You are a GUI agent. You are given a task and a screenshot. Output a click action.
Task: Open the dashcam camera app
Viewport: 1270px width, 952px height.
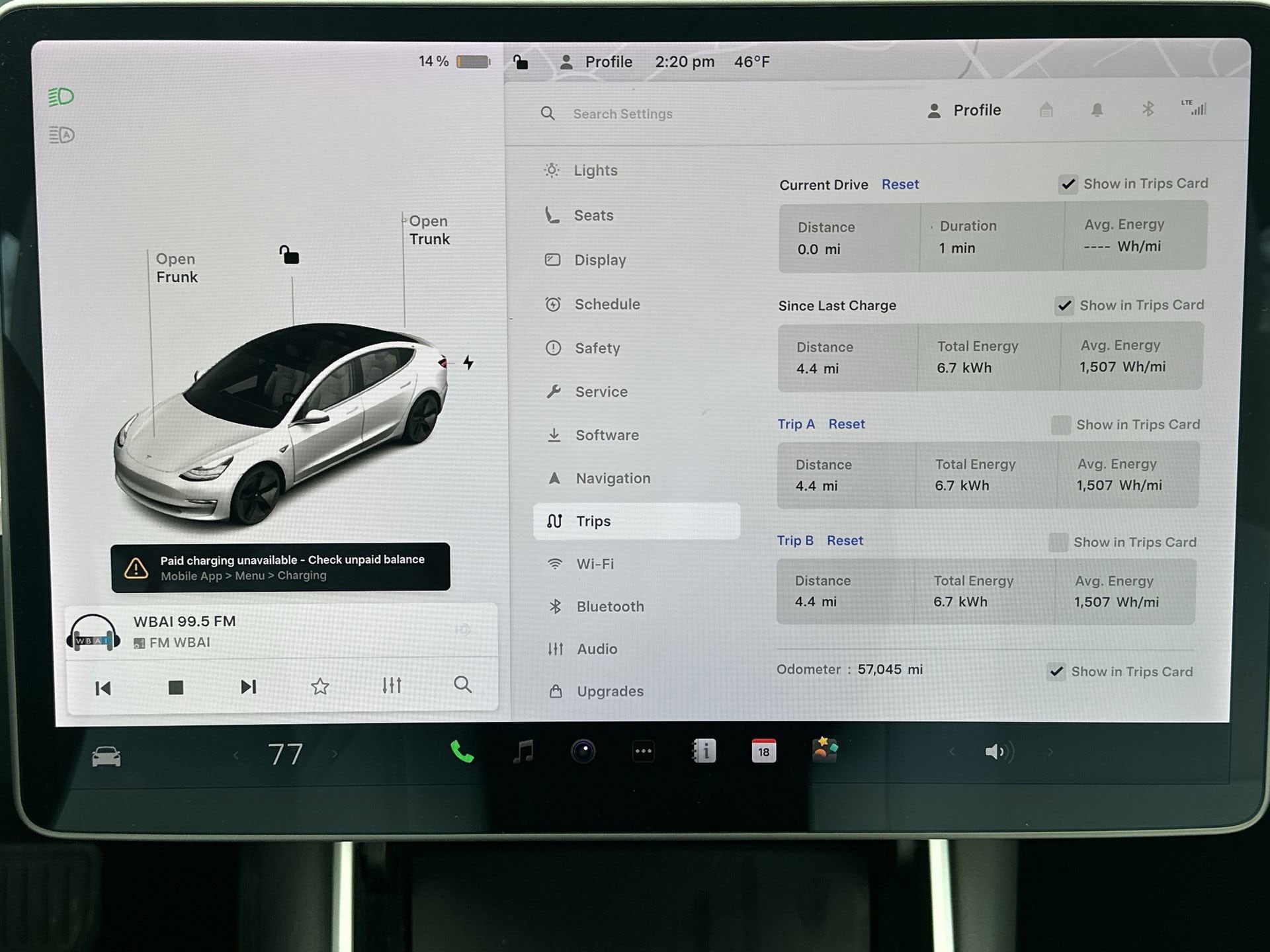coord(583,752)
